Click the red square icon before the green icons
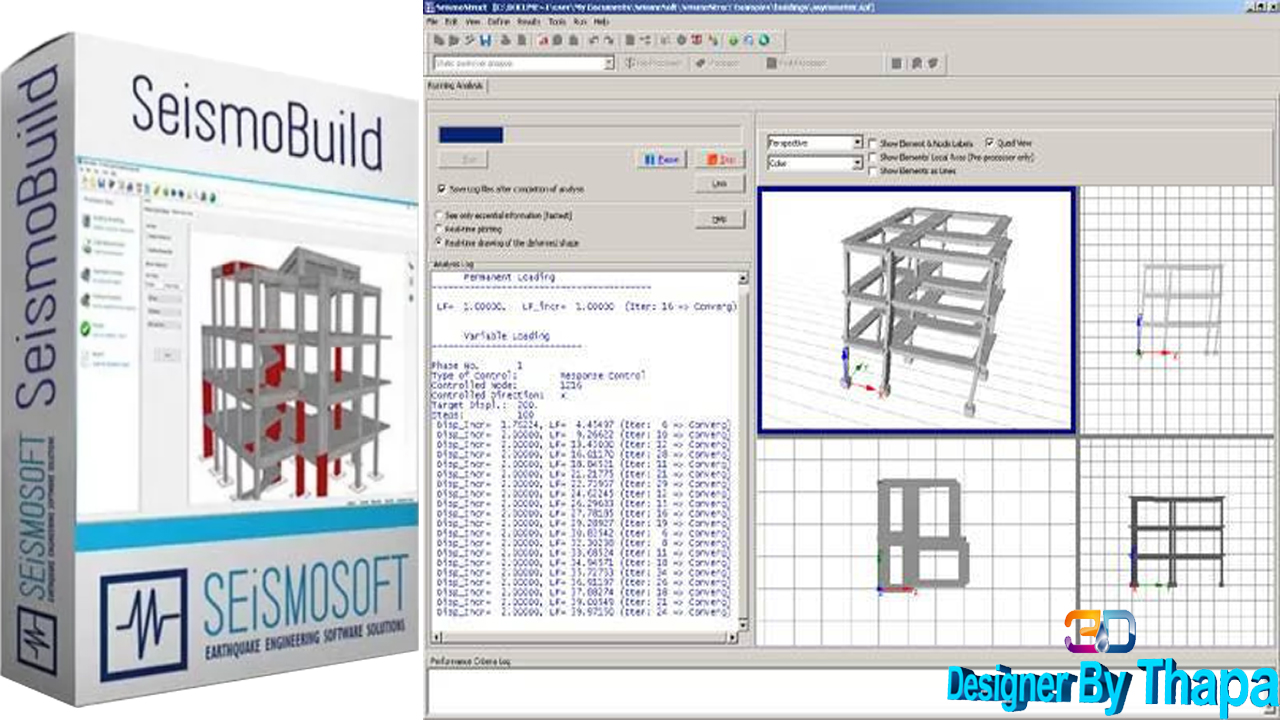 pos(696,40)
